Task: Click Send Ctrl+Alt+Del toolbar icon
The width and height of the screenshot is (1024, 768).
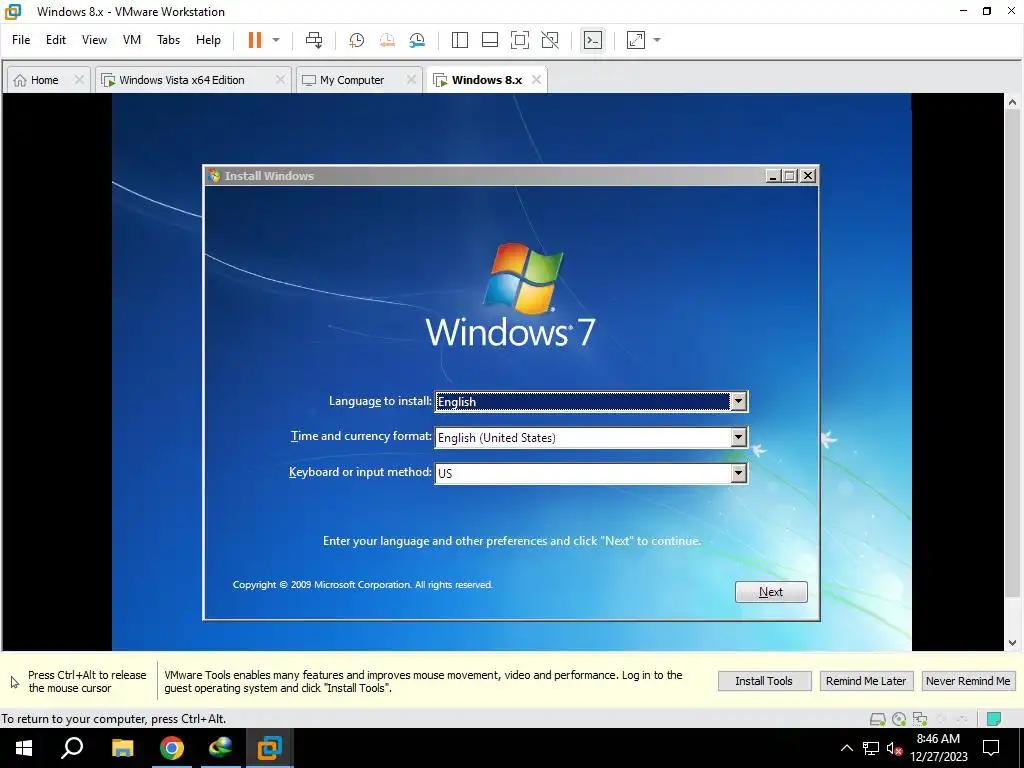Action: (314, 40)
